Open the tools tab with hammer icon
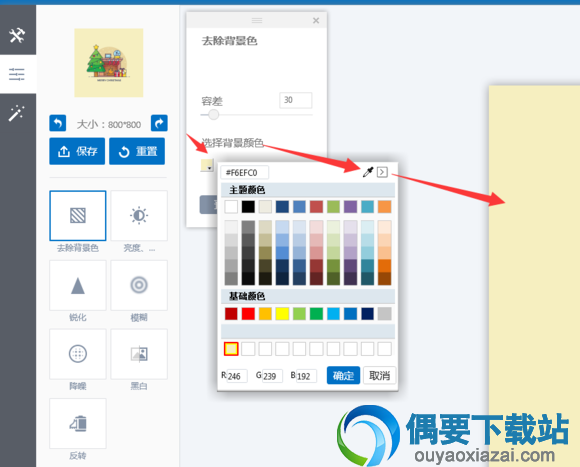Image resolution: width=580 pixels, height=467 pixels. pyautogui.click(x=17, y=35)
